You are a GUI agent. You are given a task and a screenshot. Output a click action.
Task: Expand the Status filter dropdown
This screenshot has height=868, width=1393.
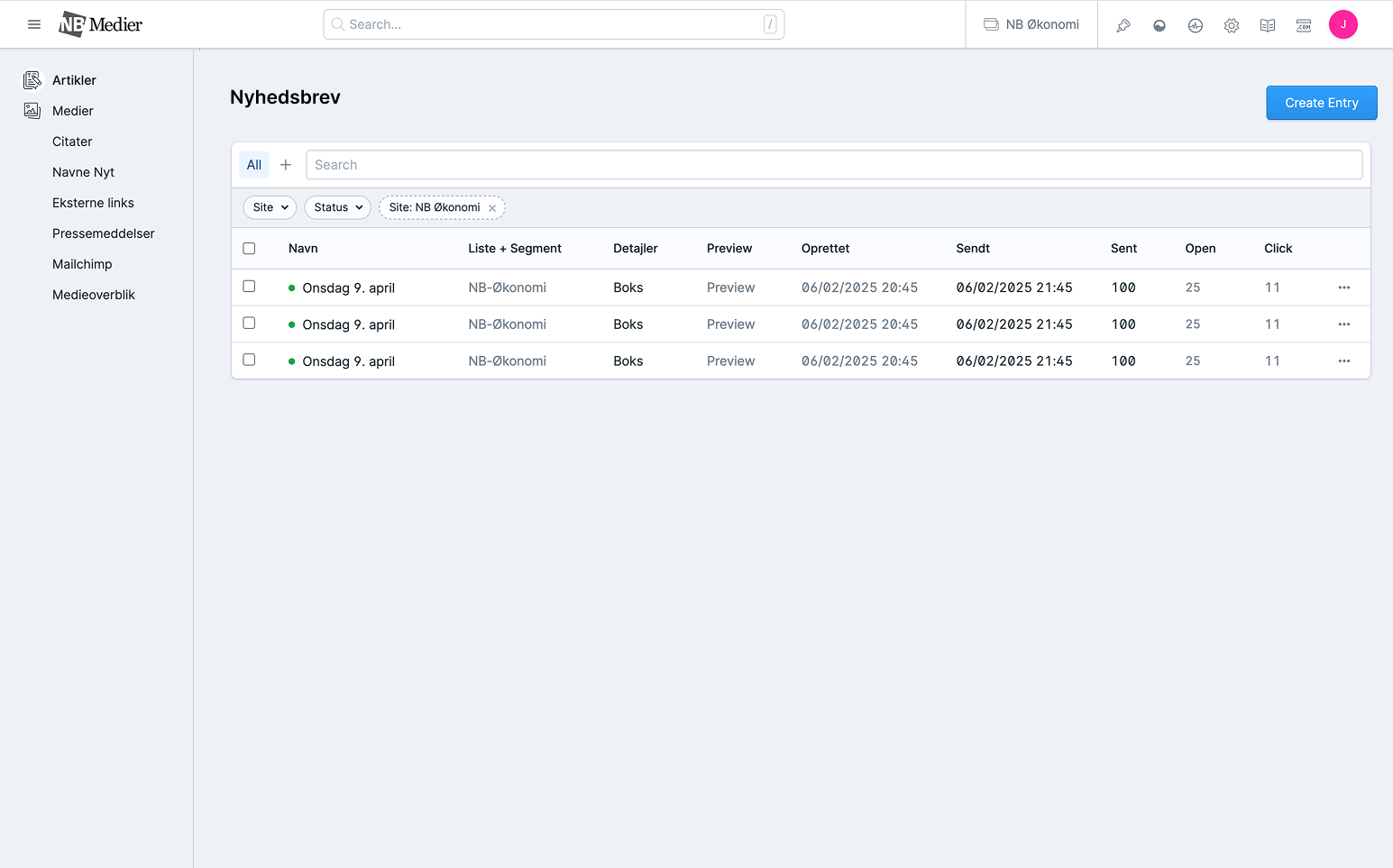tap(338, 207)
